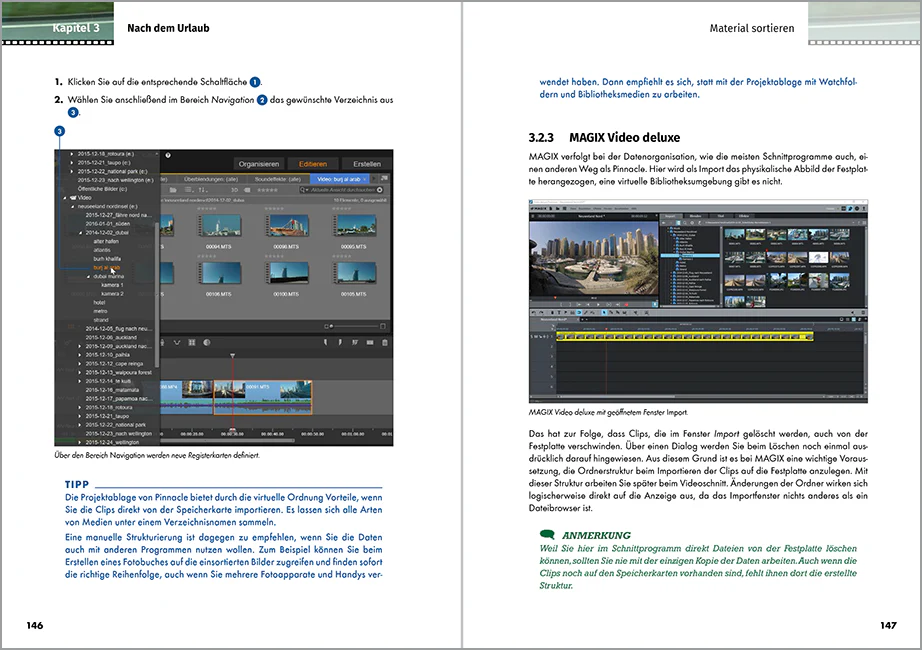Click the new project icon beside MAGIX logo
Viewport: 922px width, 650px height.
pos(551,208)
